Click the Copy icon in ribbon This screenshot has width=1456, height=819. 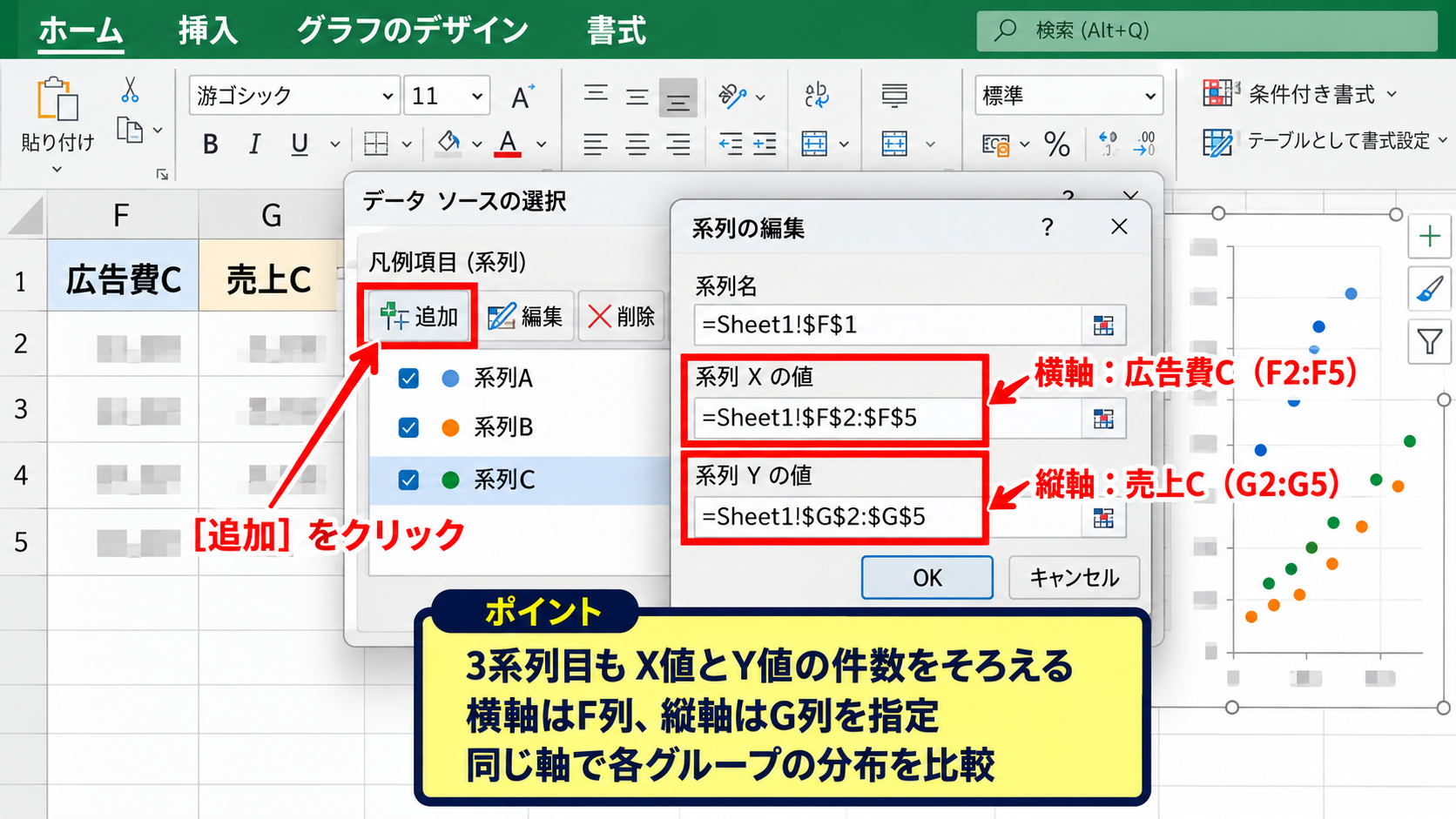[x=130, y=131]
